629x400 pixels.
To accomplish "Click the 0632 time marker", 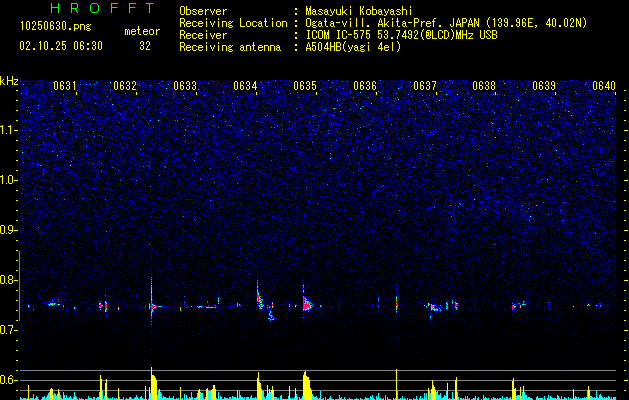I will point(125,86).
